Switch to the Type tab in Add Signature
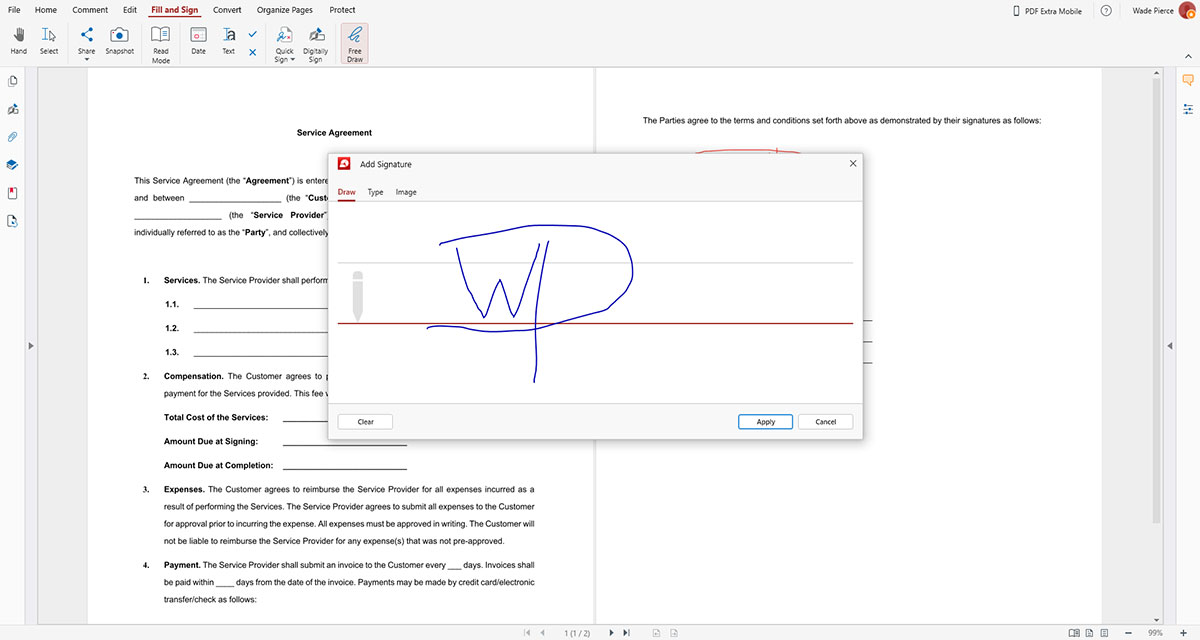The height and width of the screenshot is (640, 1200). point(375,191)
